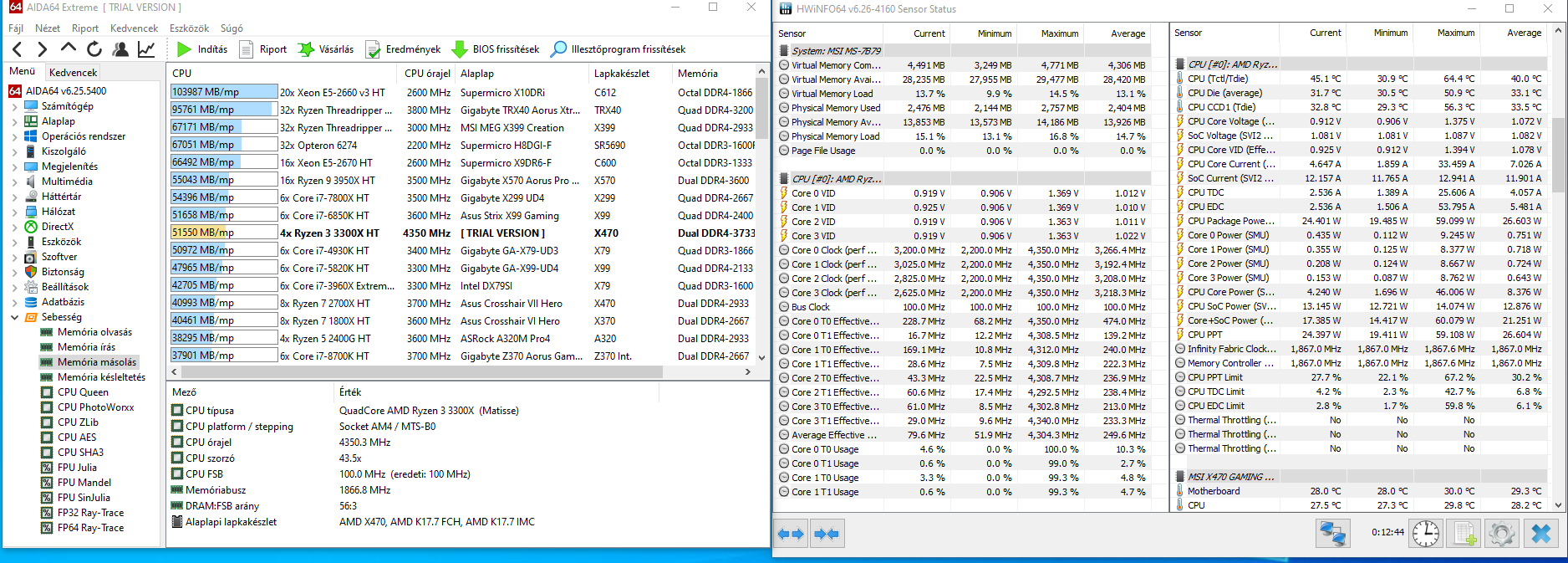Shrink HWiNFO layout with inward arrows
The height and width of the screenshot is (563, 1568).
click(x=827, y=534)
